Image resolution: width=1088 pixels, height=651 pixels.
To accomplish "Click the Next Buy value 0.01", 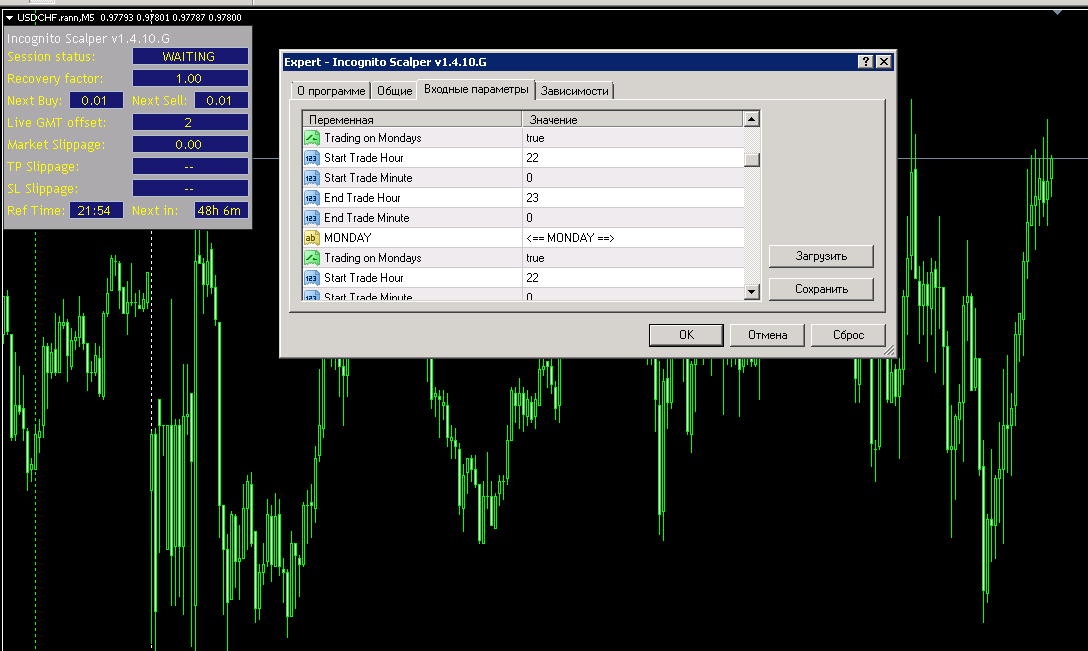I will 96,101.
